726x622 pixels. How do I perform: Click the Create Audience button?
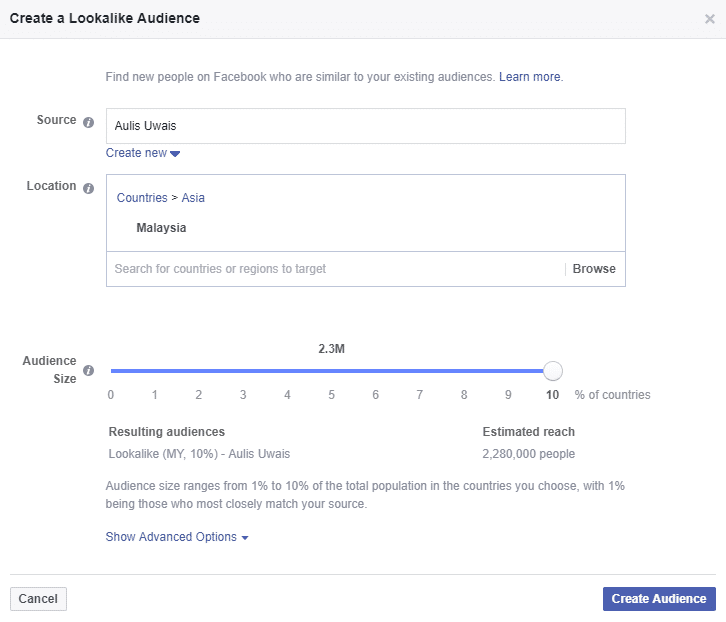(x=659, y=599)
